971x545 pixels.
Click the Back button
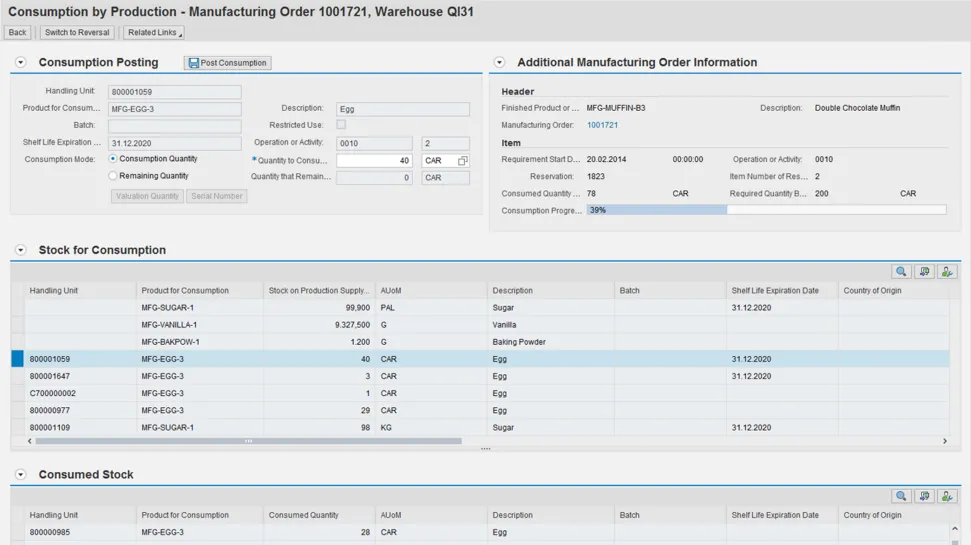coord(17,33)
